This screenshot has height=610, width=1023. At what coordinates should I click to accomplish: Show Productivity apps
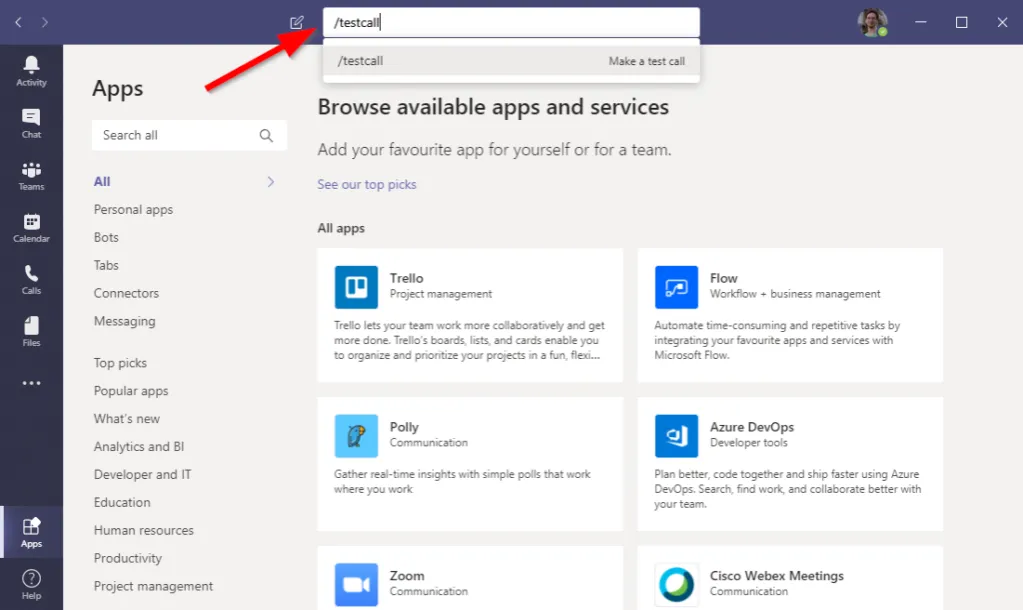tap(128, 558)
